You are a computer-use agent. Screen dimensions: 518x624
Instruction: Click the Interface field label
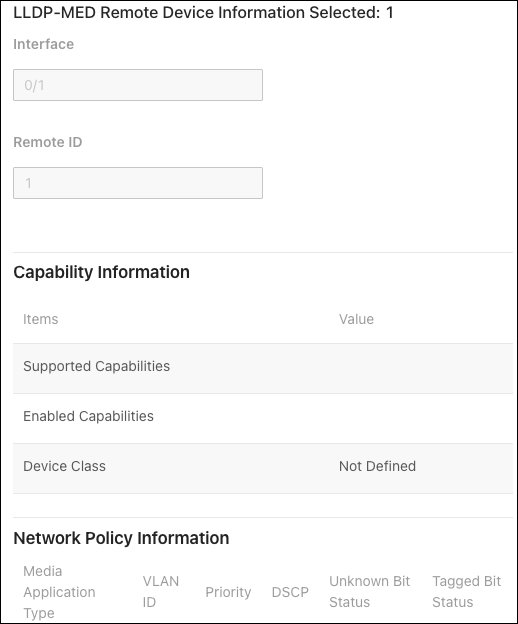point(44,44)
